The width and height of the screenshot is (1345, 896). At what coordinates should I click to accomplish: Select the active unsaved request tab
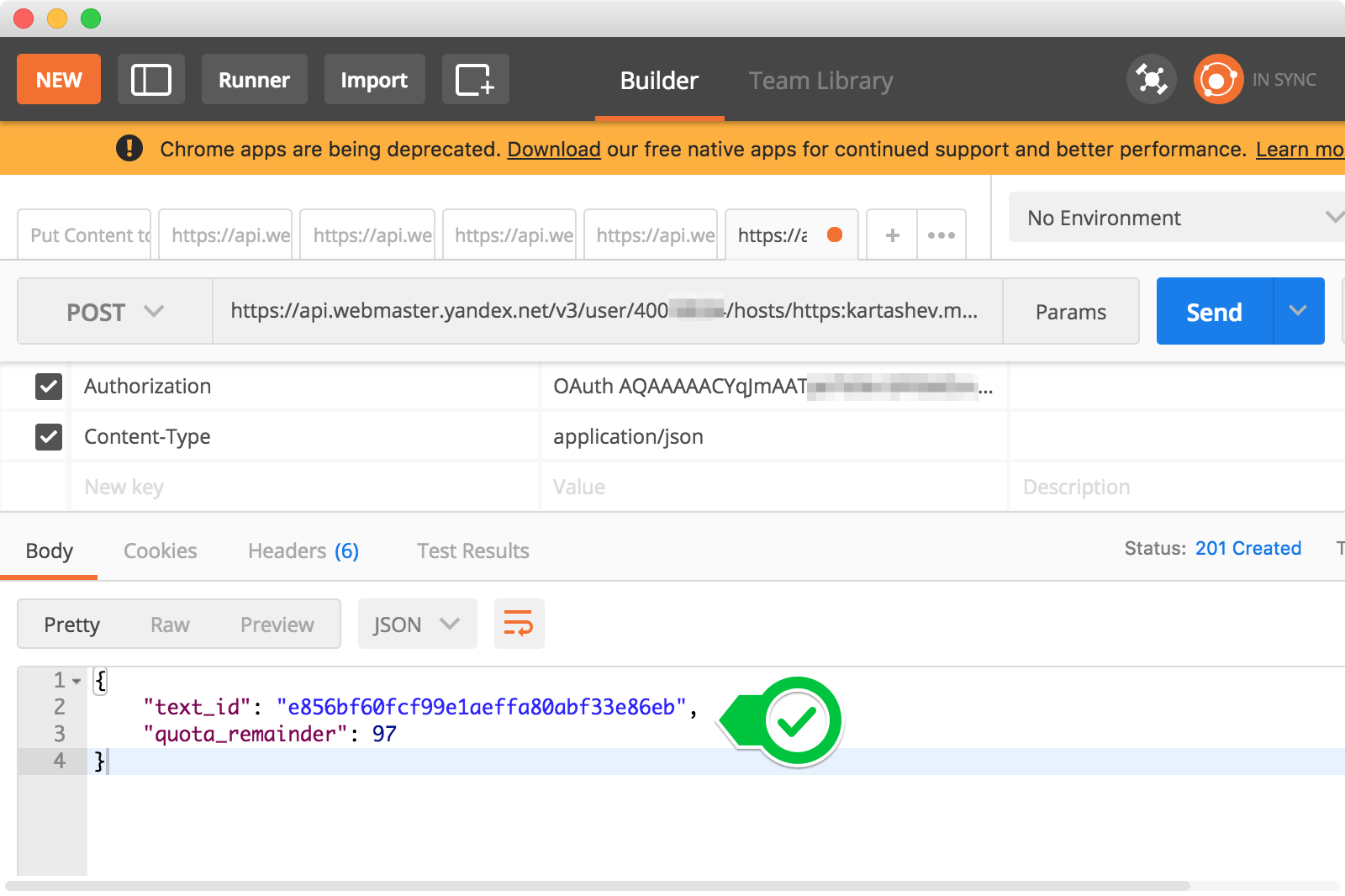tap(791, 235)
